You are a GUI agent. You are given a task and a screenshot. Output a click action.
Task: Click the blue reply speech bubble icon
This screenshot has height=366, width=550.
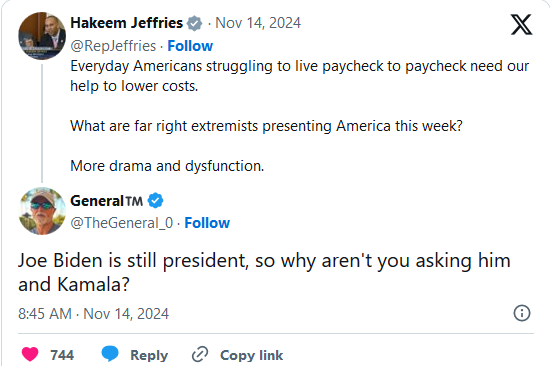coord(110,354)
